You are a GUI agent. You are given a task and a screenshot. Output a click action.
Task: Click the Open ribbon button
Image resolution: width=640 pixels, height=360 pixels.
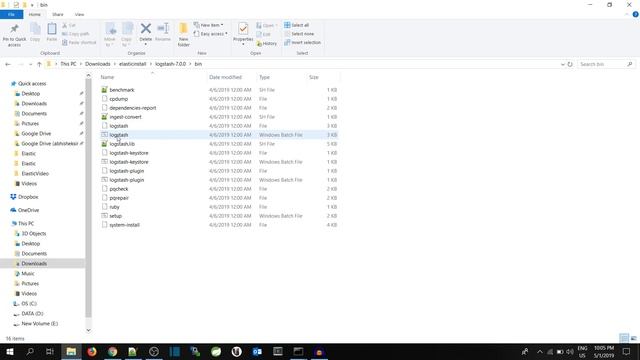[267, 25]
